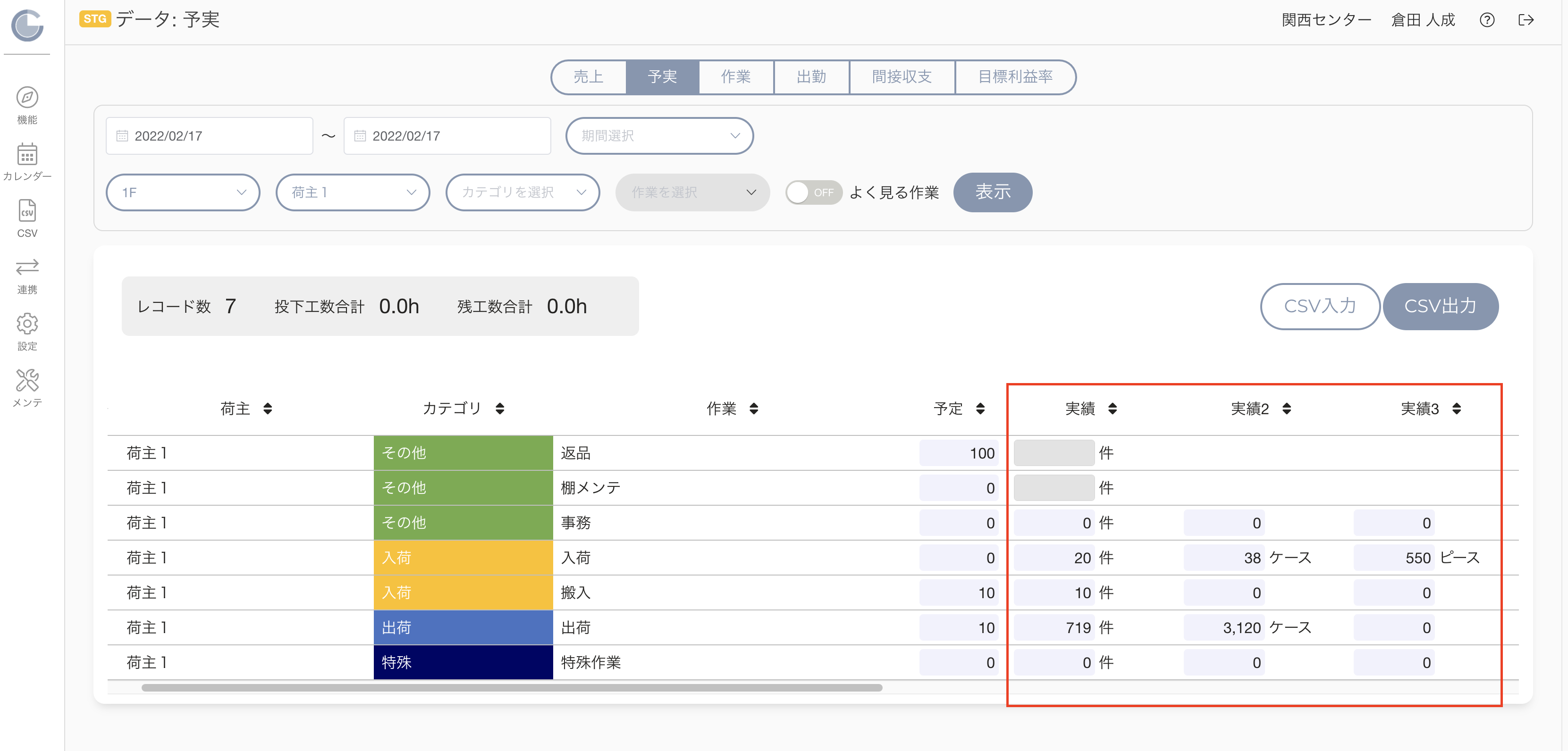Click 予定 field of 返品 row
Image resolution: width=1568 pixels, height=751 pixels.
959,453
